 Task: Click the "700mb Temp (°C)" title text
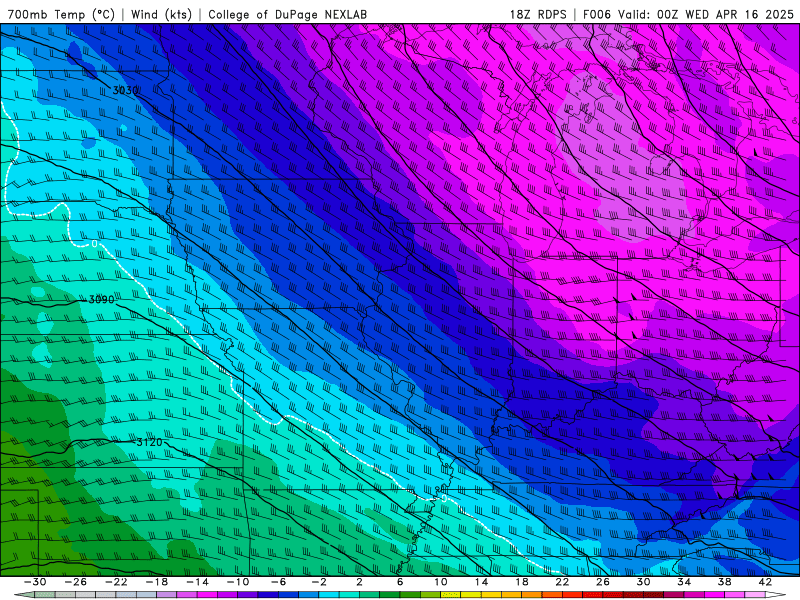(x=61, y=14)
